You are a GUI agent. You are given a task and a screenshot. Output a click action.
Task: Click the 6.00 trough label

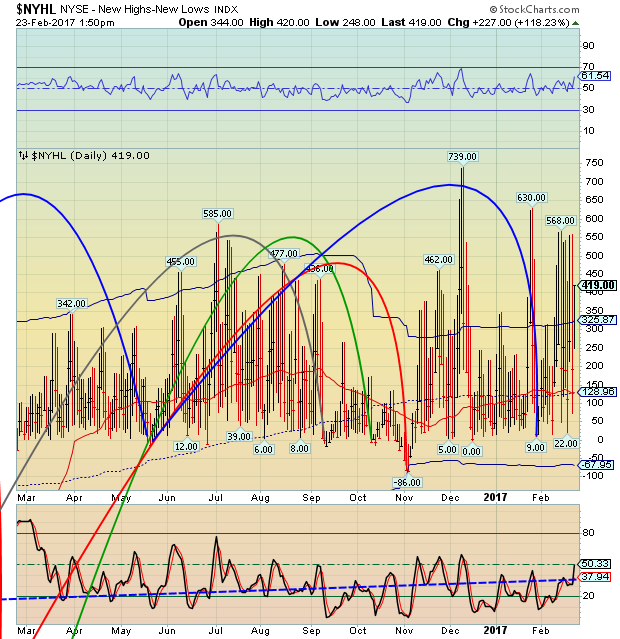tap(263, 450)
